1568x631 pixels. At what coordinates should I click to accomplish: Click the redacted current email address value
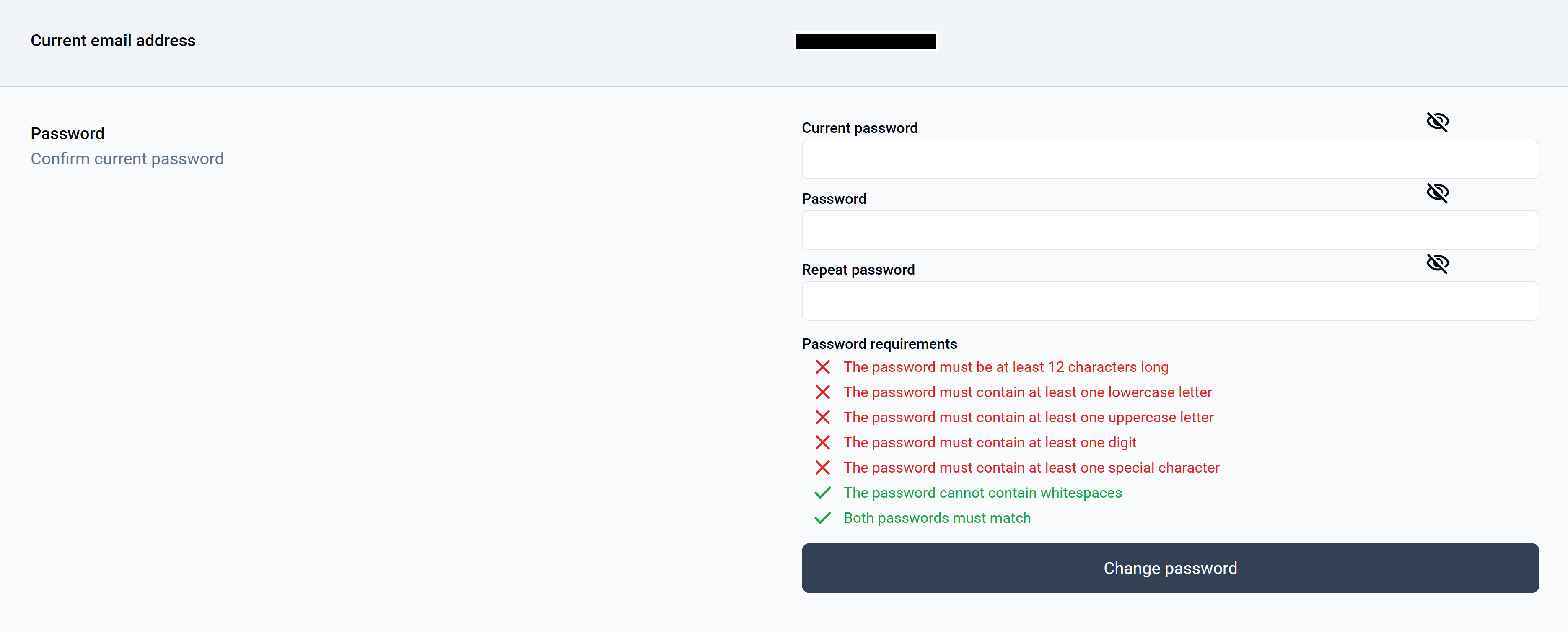tap(865, 41)
